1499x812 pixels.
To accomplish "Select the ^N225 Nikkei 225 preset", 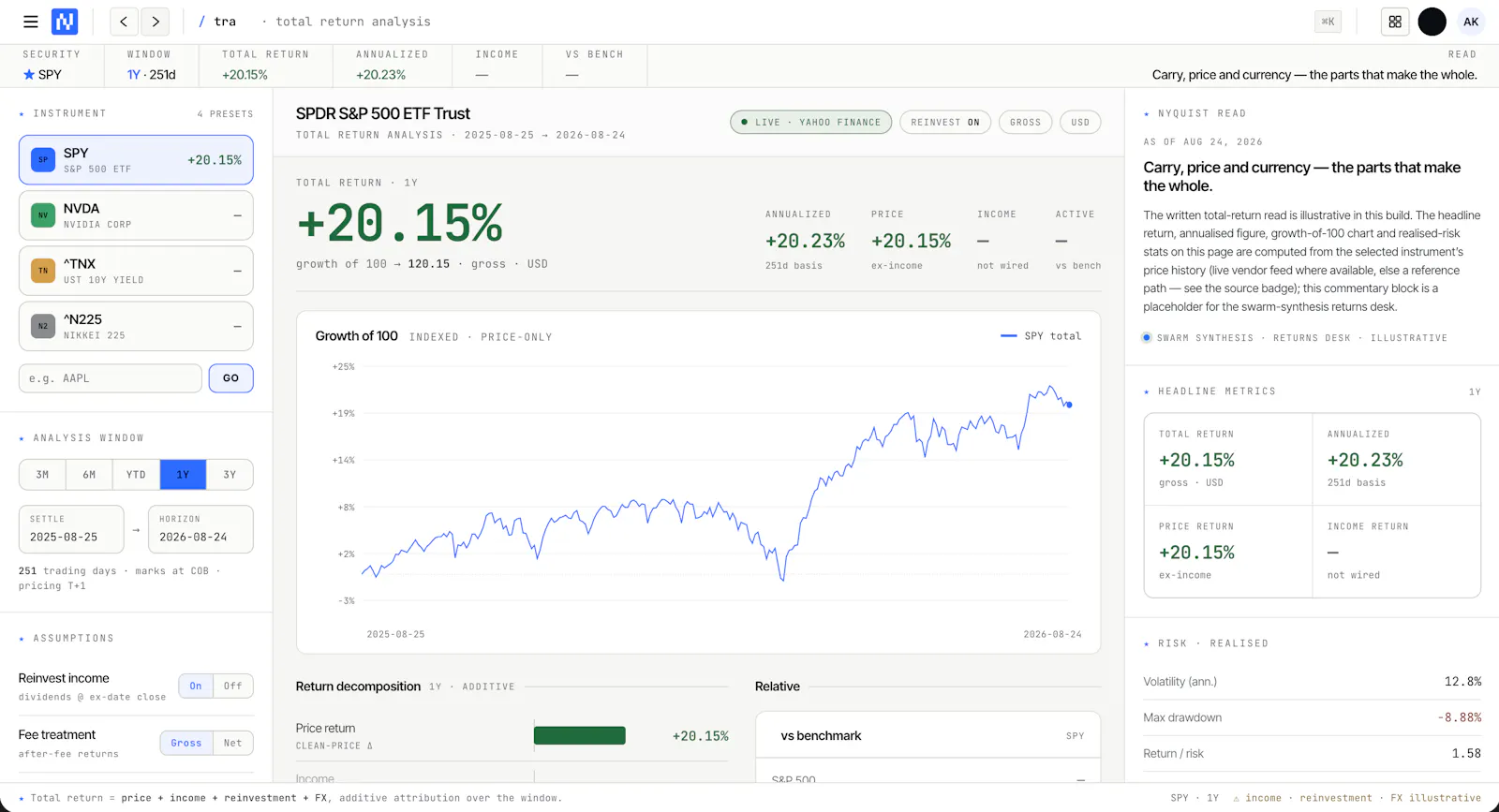I will [x=136, y=326].
